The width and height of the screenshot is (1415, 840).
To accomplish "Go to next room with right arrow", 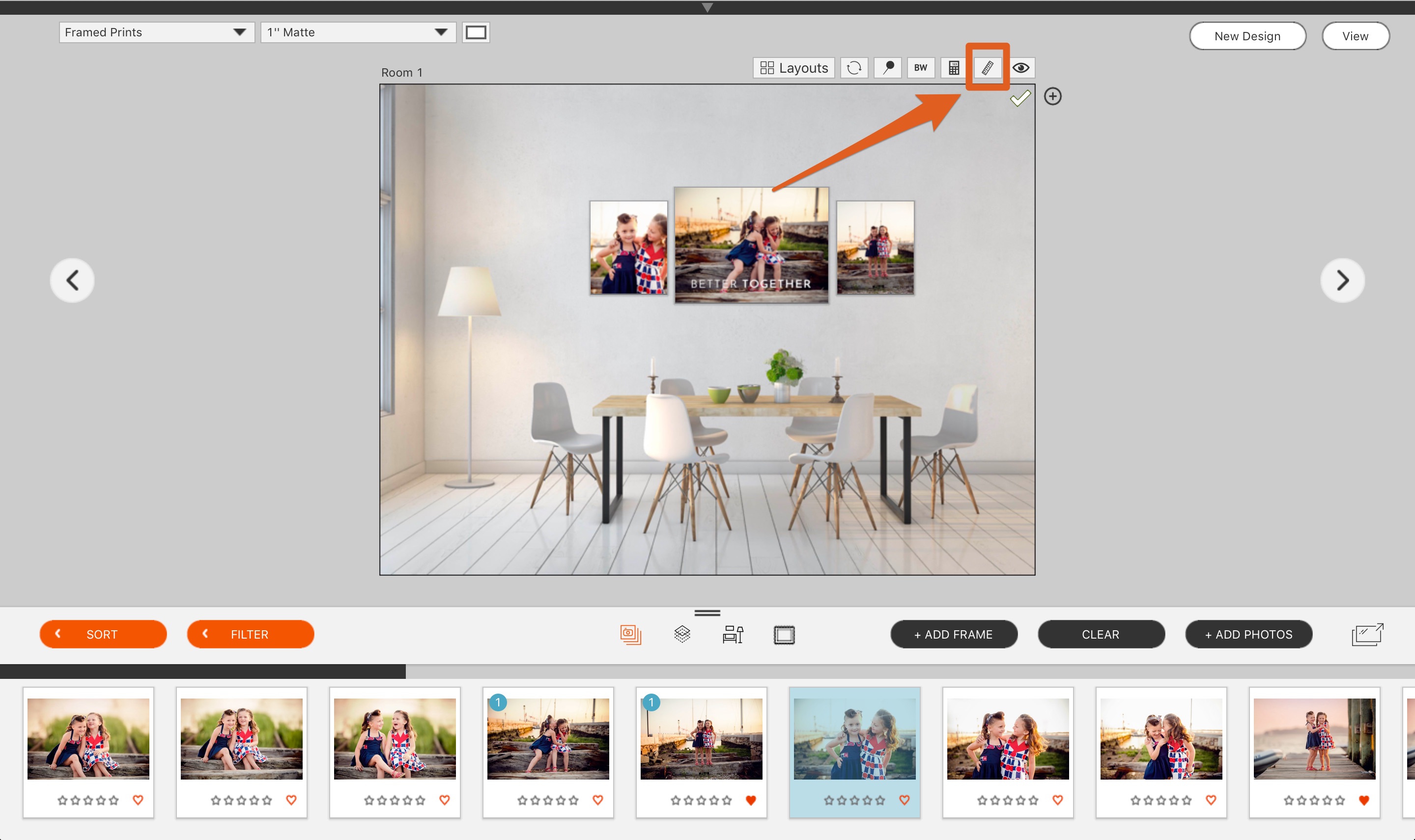I will 1343,281.
